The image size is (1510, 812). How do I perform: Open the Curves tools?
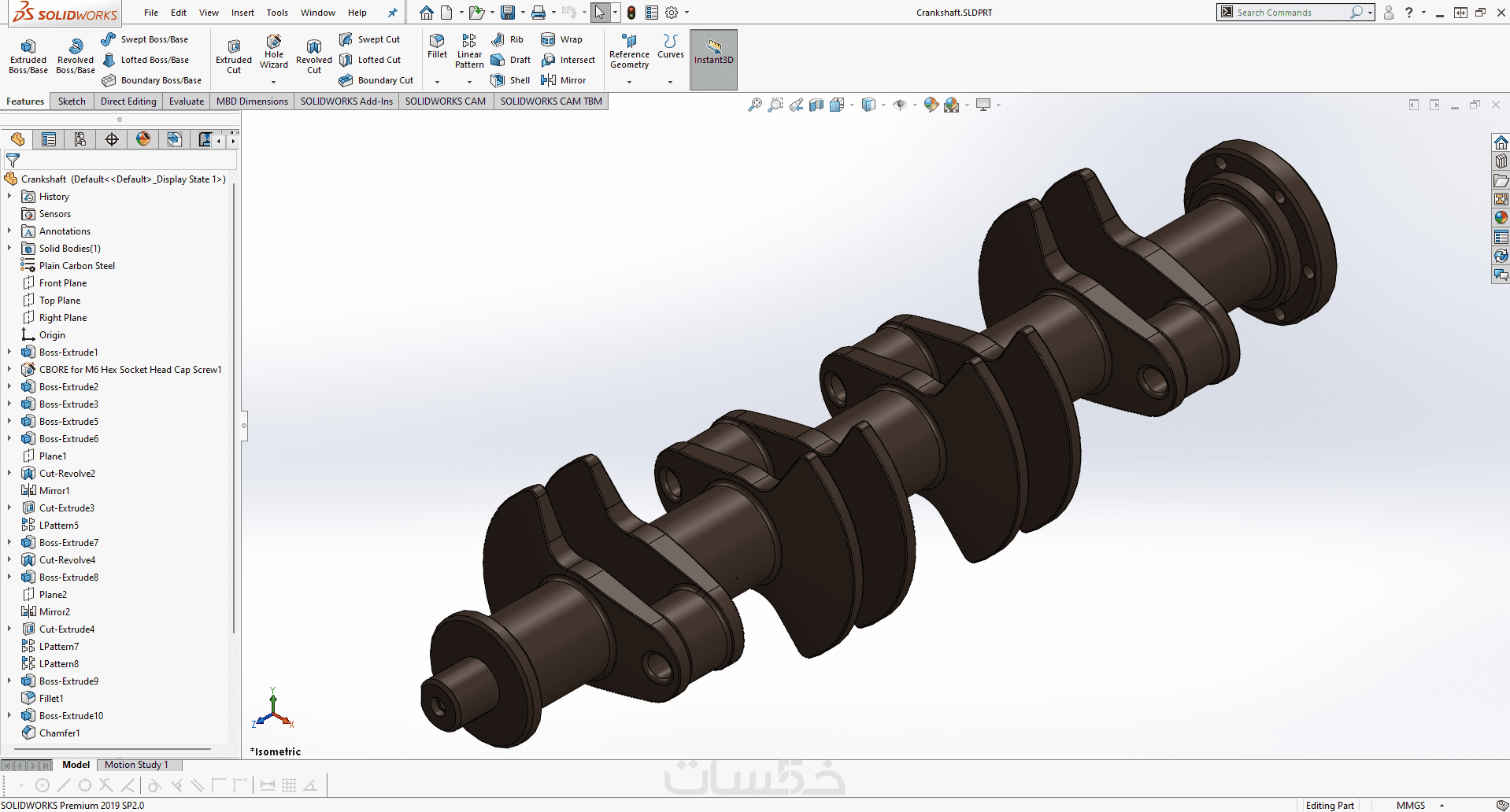671,46
